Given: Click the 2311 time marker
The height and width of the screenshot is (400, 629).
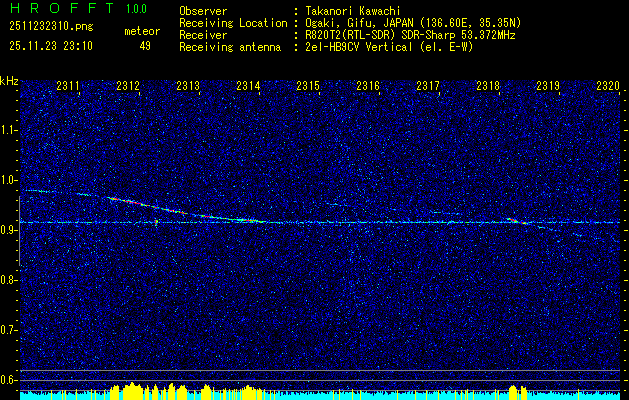Looking at the screenshot, I should 68,87.
